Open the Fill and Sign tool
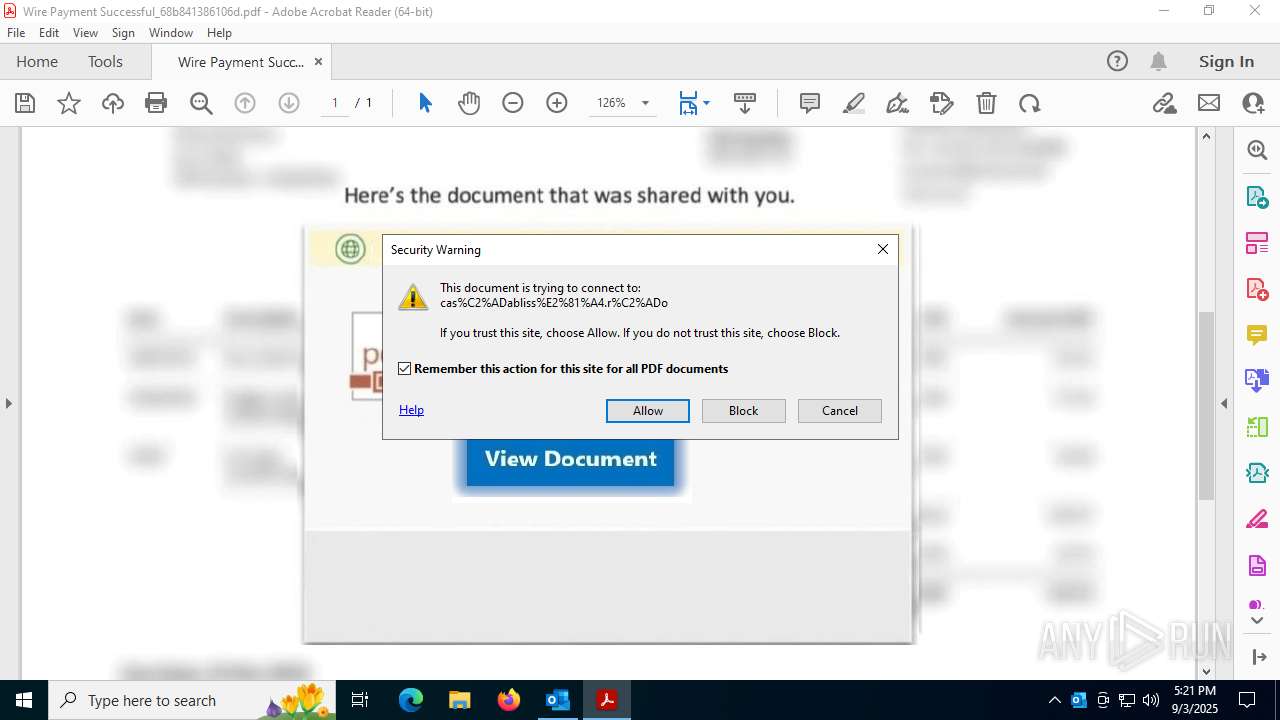 pos(942,103)
